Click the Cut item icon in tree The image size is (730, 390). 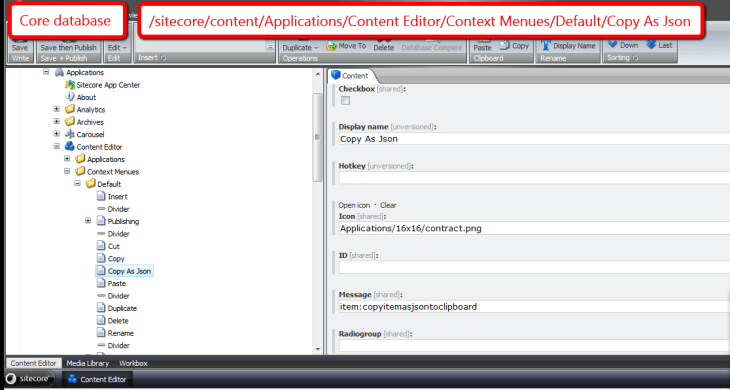101,246
